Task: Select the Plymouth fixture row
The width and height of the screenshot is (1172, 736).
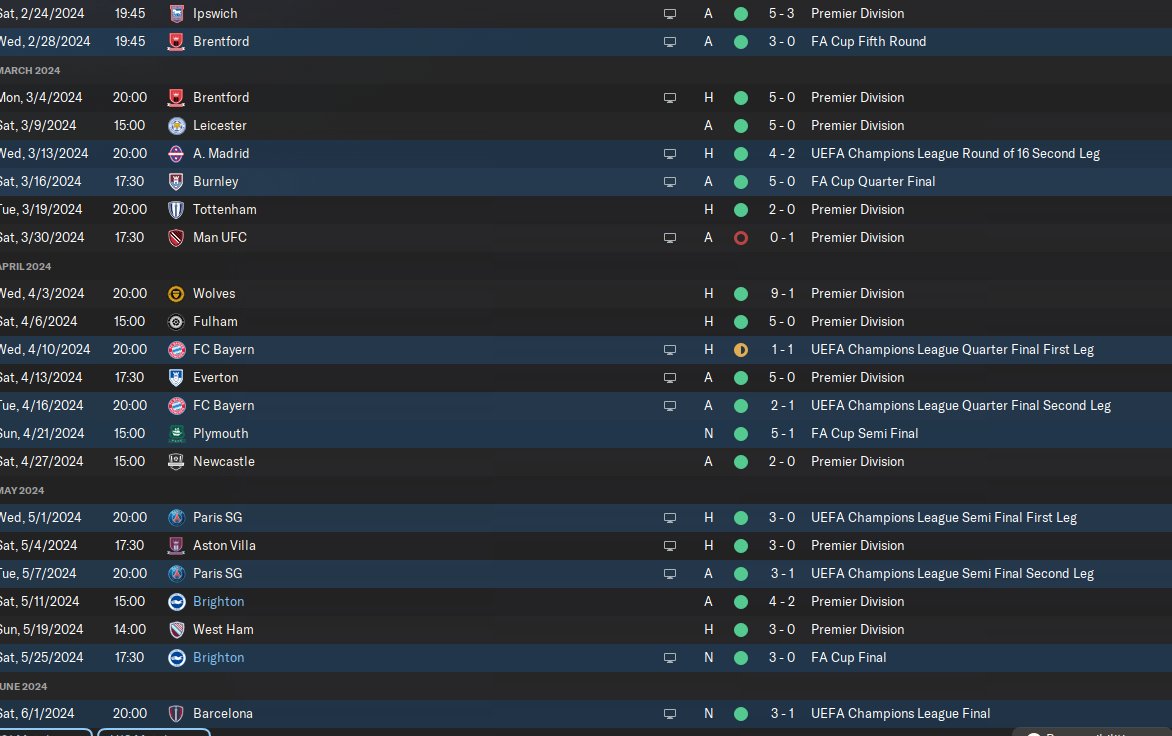Action: 500,434
